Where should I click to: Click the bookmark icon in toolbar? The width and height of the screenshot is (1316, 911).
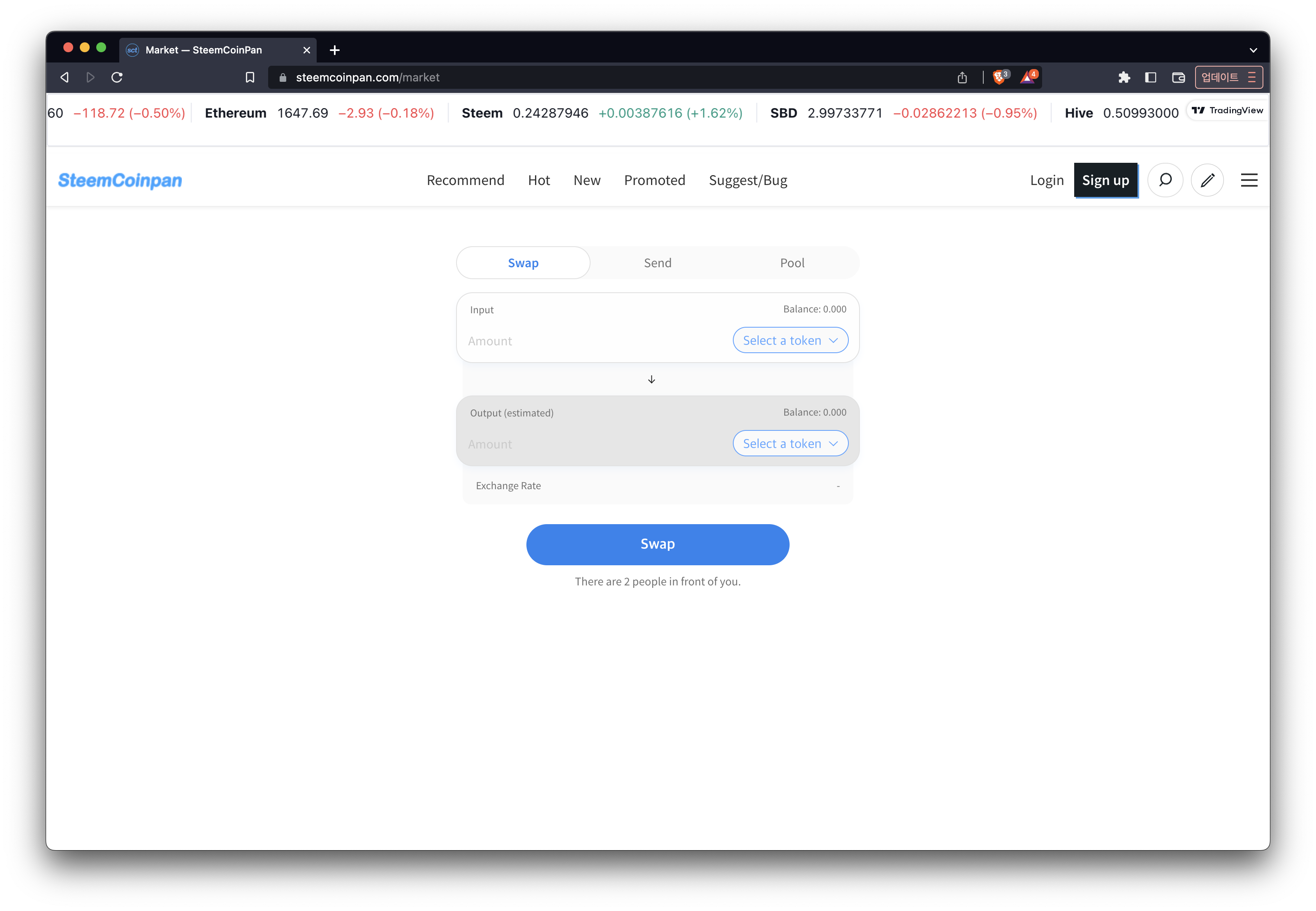tap(250, 77)
